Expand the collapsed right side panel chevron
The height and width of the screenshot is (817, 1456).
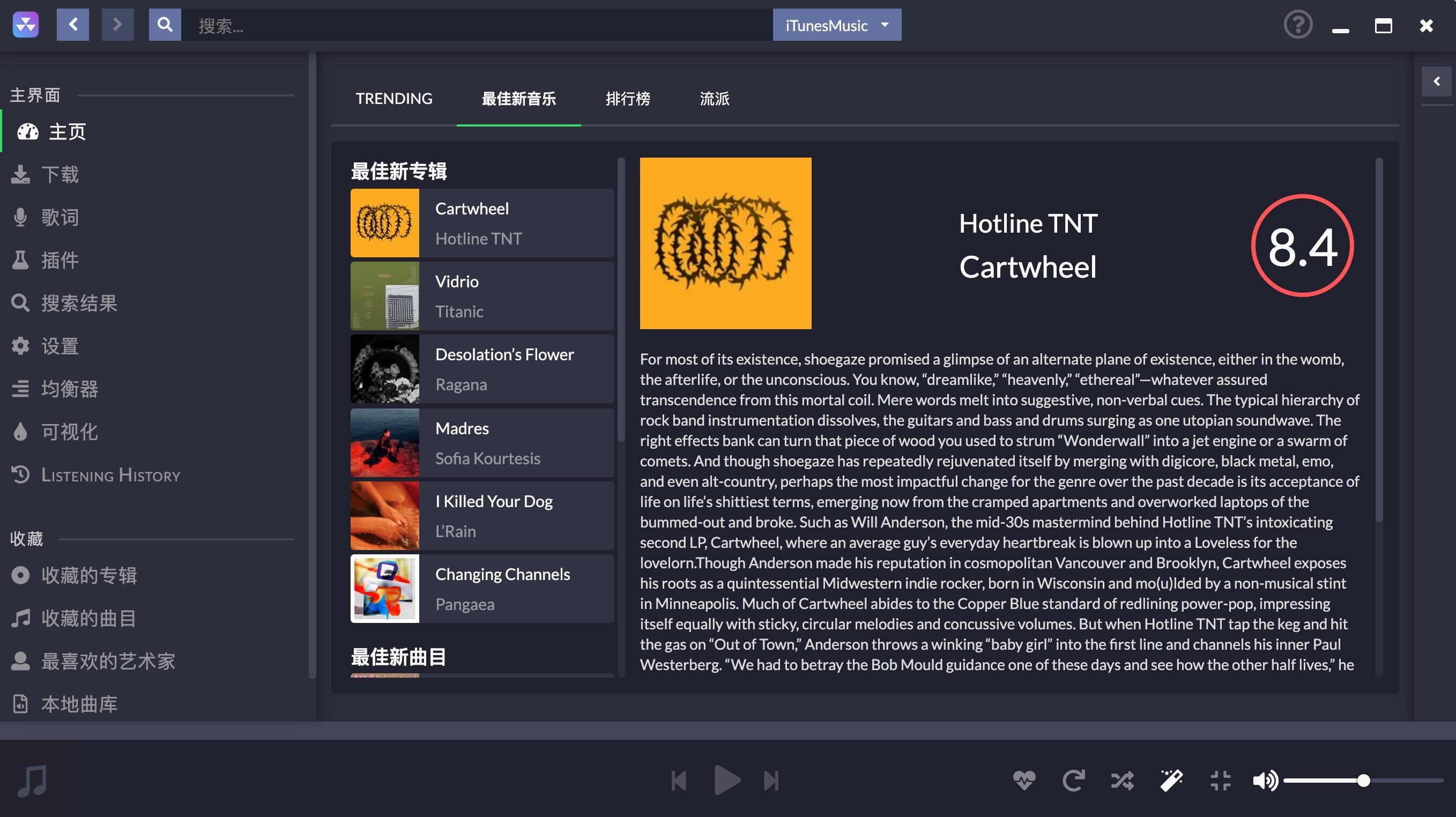pos(1436,81)
